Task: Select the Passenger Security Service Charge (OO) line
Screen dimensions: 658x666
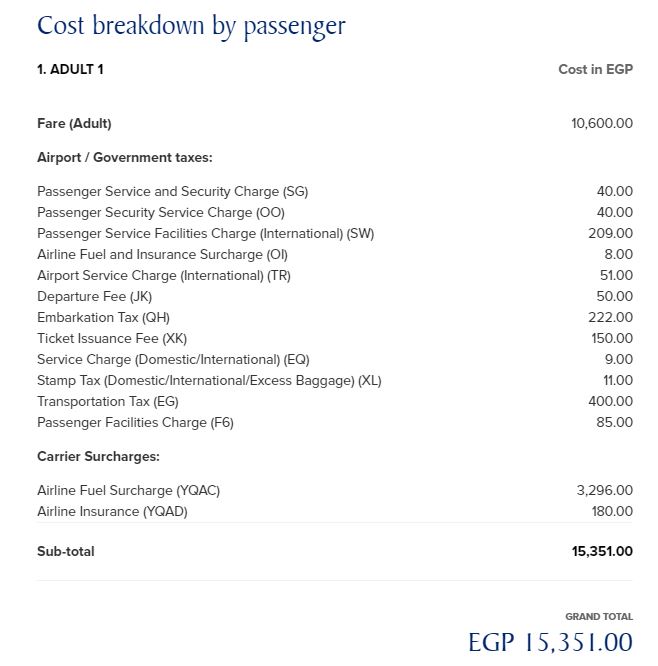Action: 161,212
